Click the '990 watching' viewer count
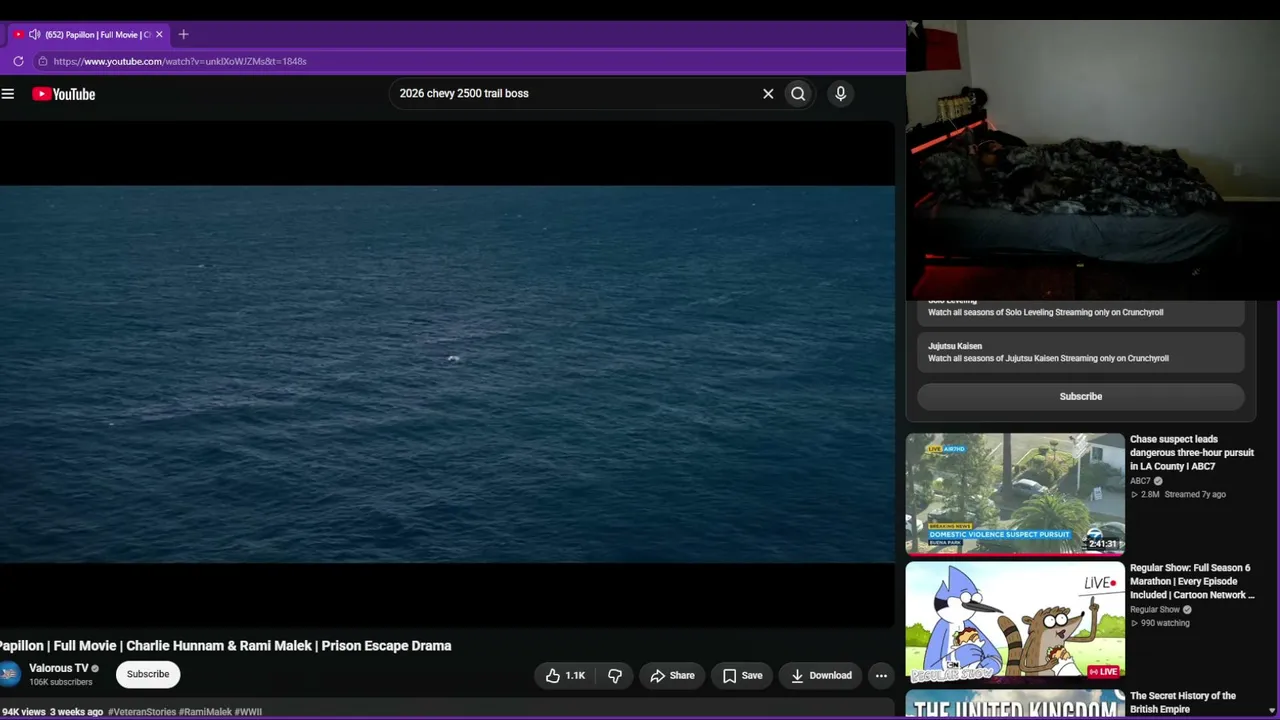The height and width of the screenshot is (720, 1280). coord(1165,623)
